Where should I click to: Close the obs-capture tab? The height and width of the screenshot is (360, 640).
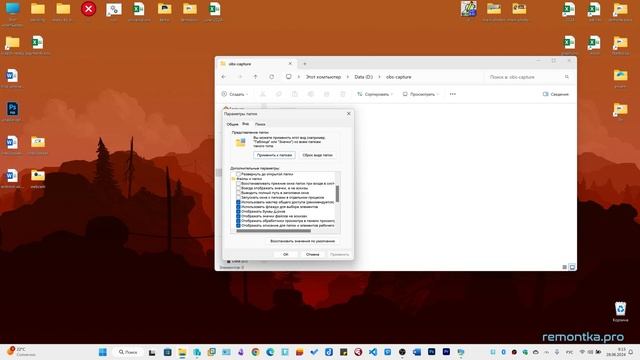(x=290, y=64)
